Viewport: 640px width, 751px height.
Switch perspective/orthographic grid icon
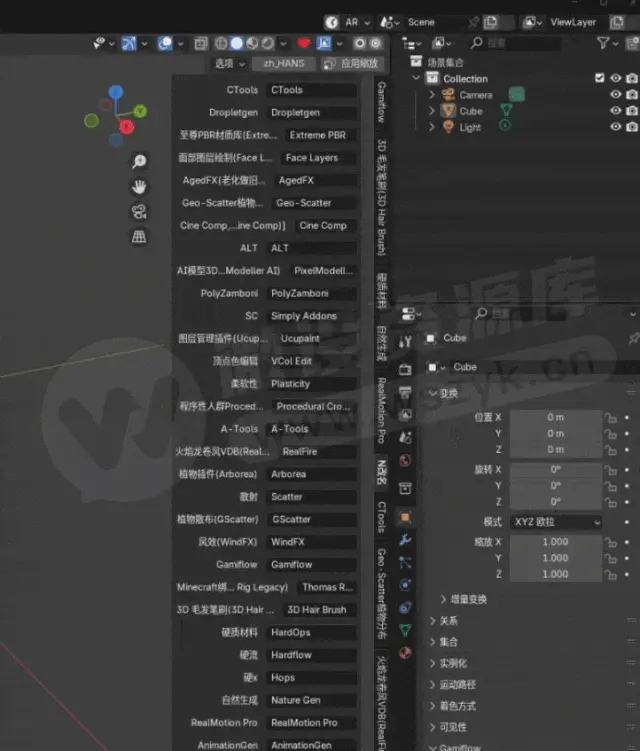[x=139, y=237]
